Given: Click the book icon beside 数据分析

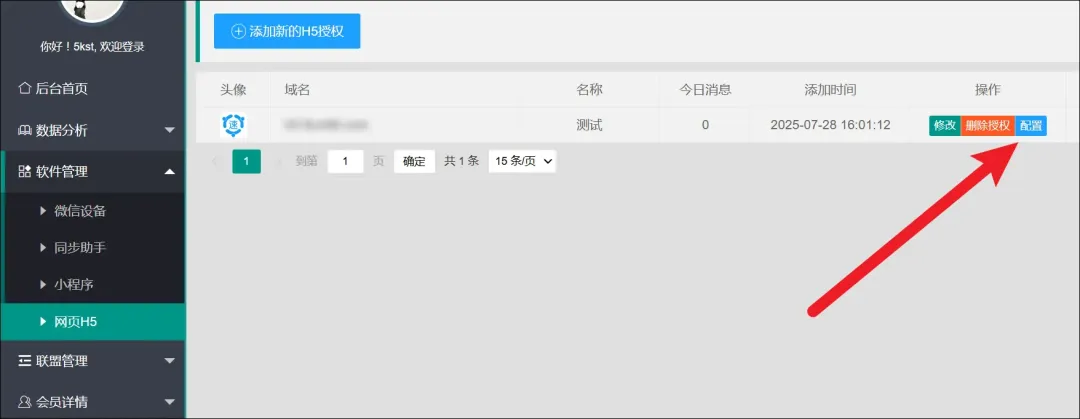Looking at the screenshot, I should coord(24,130).
